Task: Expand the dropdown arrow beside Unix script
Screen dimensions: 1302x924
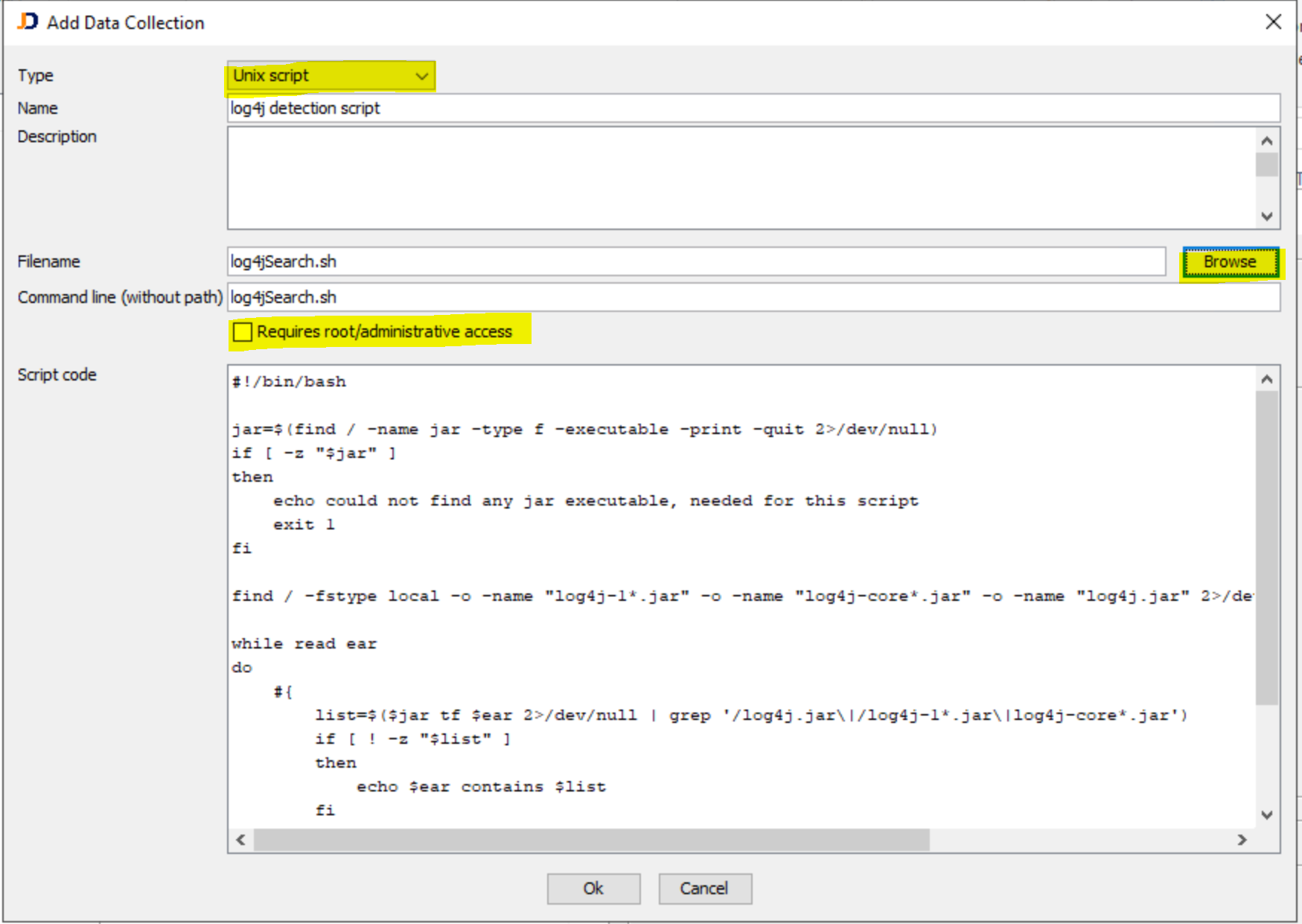Action: point(421,75)
